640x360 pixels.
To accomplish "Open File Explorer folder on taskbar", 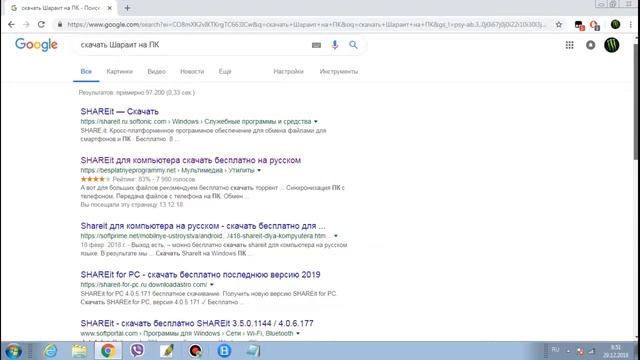I will click(x=79, y=351).
